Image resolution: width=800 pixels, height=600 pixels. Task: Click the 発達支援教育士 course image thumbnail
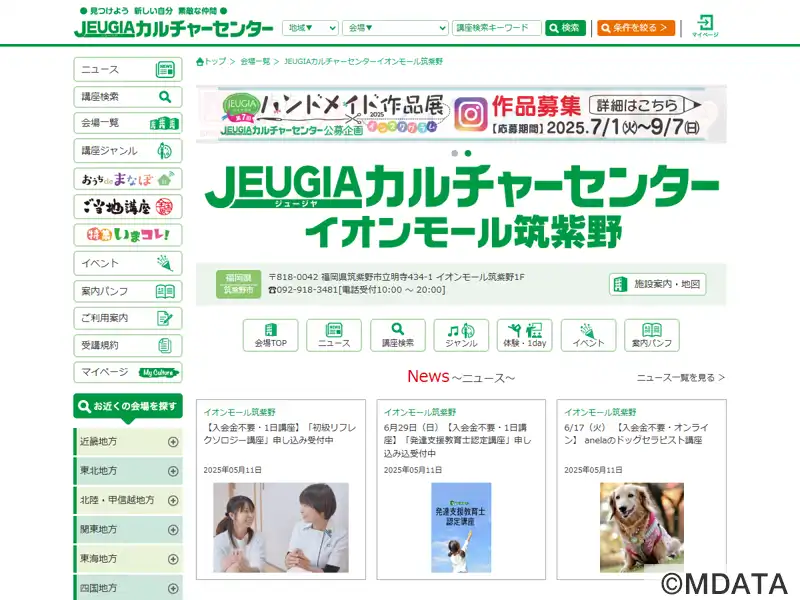click(x=461, y=528)
